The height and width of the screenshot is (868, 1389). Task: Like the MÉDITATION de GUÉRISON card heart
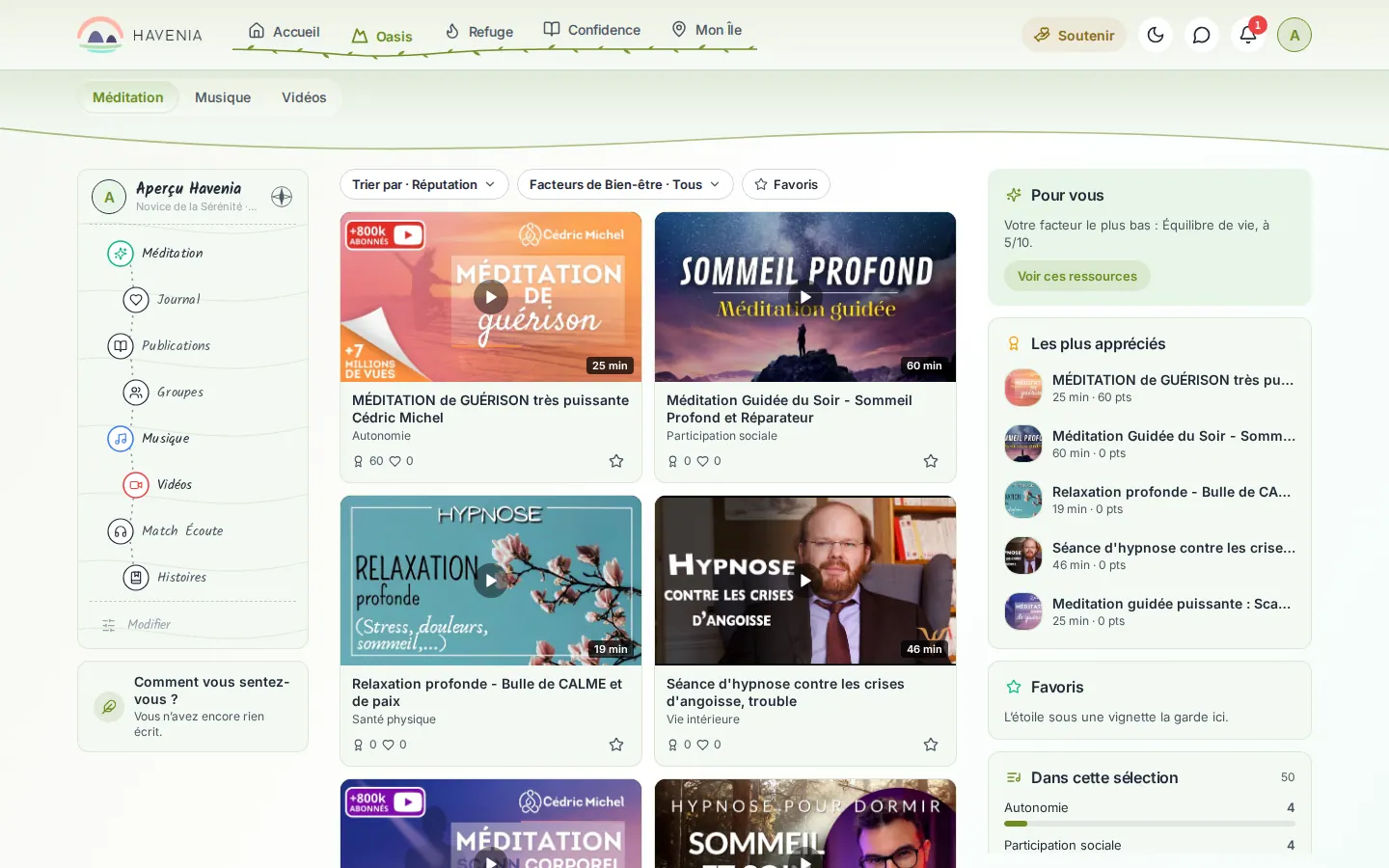click(x=395, y=461)
